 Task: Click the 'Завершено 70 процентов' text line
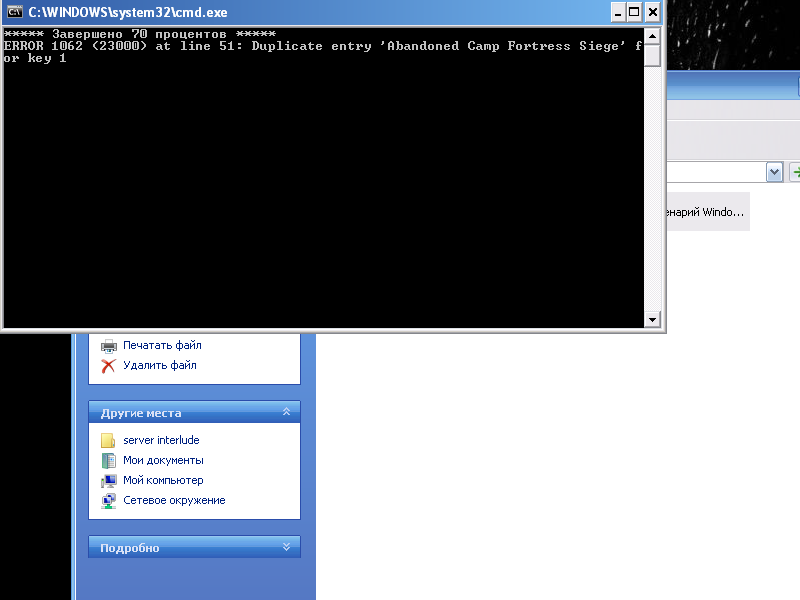tap(139, 34)
